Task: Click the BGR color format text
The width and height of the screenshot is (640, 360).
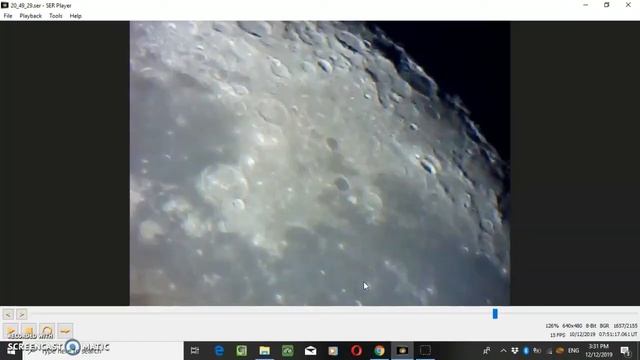Action: pos(604,326)
